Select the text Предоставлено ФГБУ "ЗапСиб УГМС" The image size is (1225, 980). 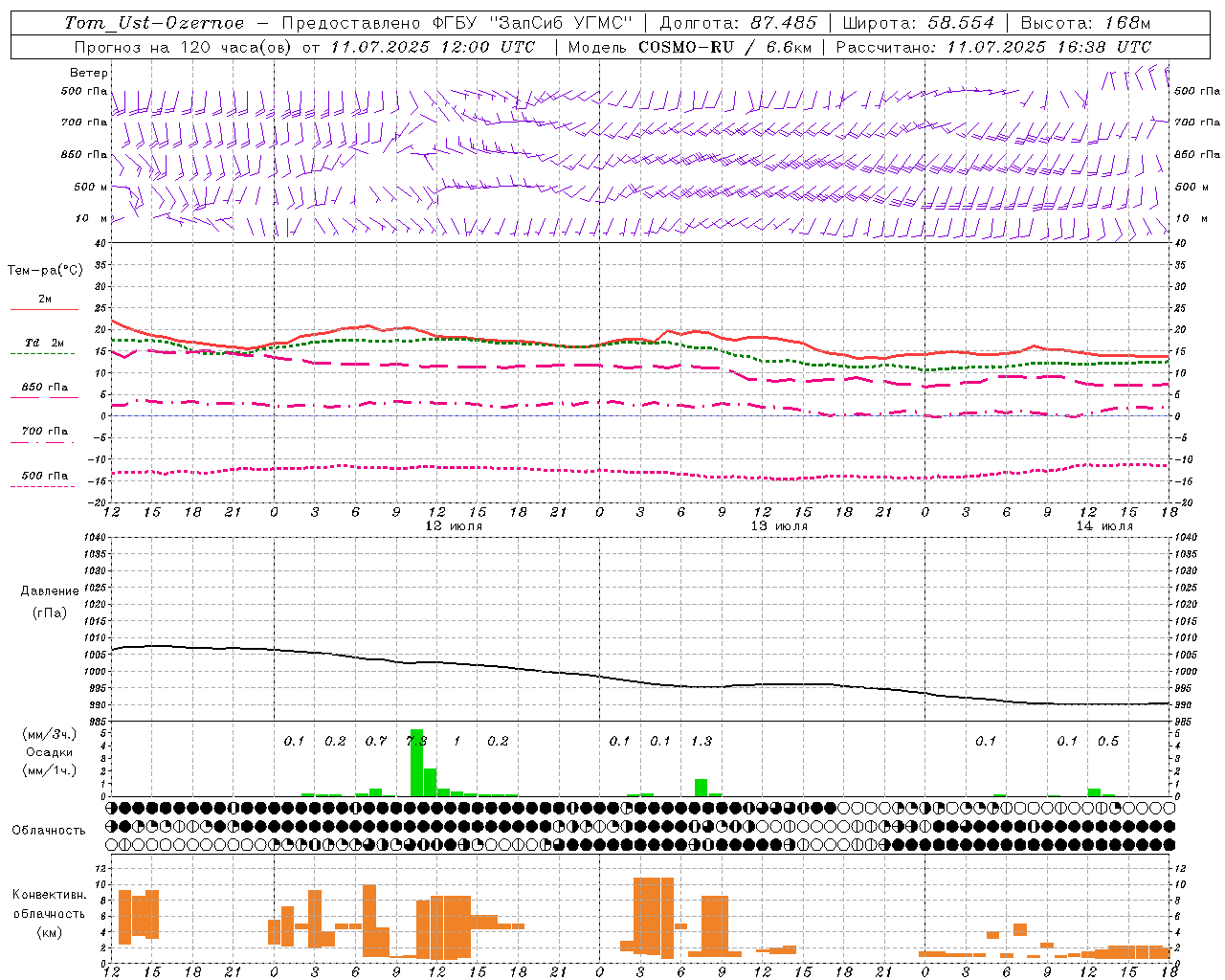coord(458,23)
